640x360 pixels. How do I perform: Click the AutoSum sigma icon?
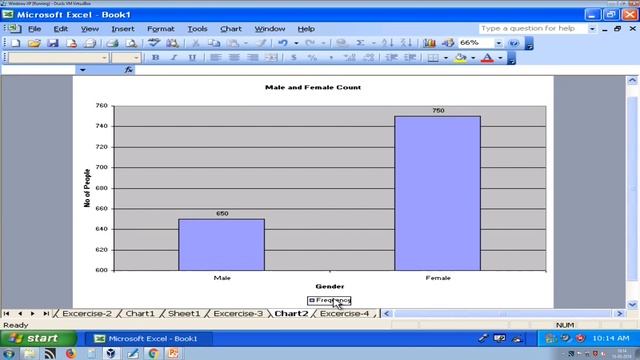(x=360, y=43)
